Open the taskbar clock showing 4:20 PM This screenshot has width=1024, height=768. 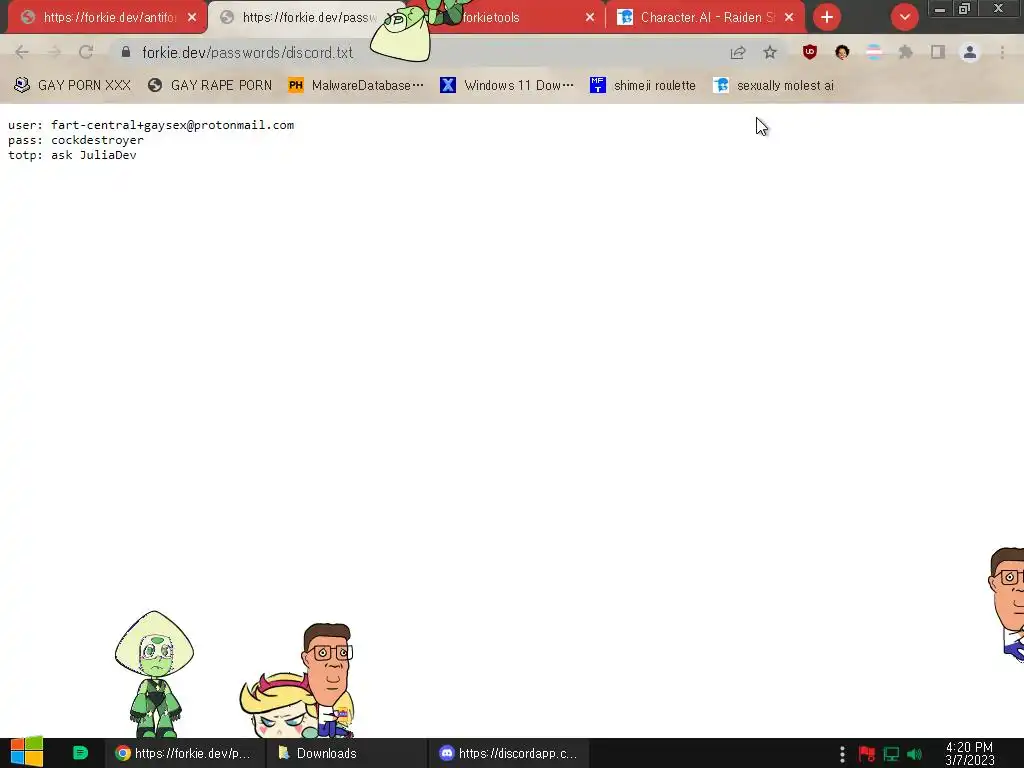970,754
